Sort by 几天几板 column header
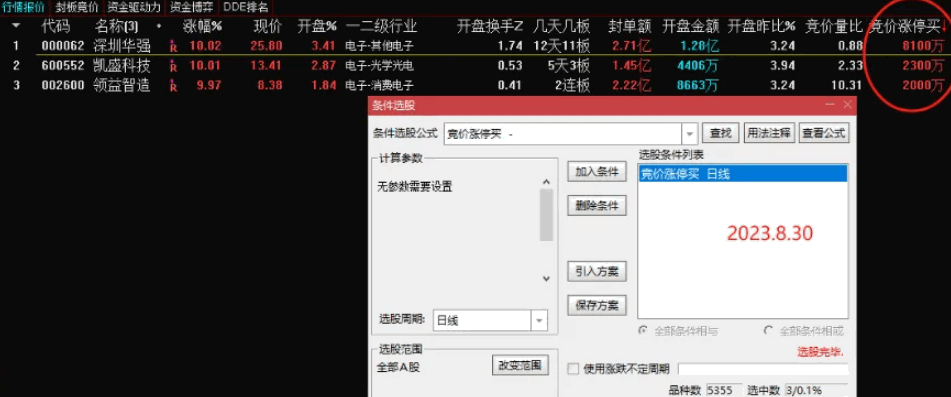Image resolution: width=951 pixels, height=397 pixels. click(x=561, y=26)
